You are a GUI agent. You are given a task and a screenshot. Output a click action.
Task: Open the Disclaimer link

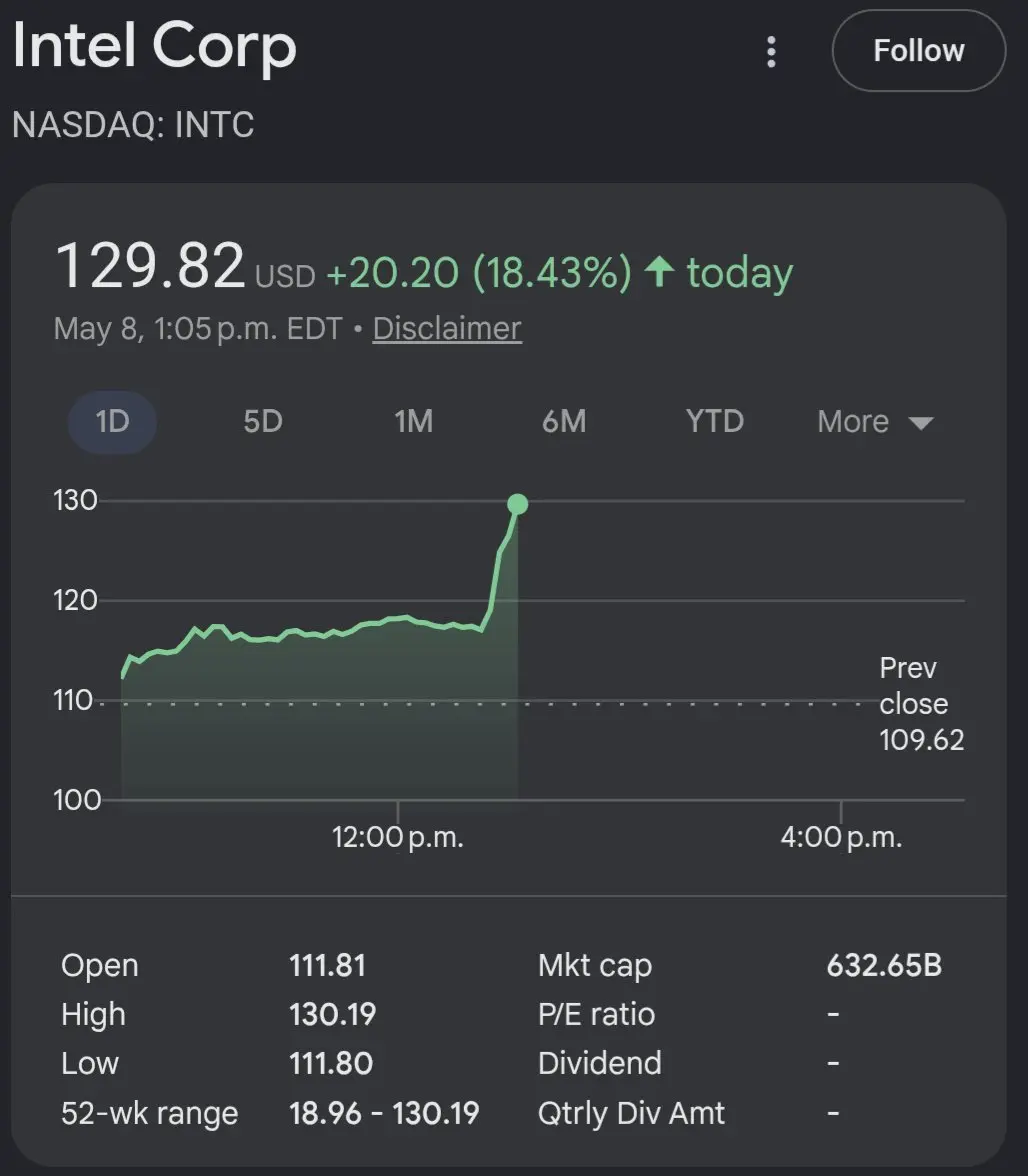coord(447,328)
